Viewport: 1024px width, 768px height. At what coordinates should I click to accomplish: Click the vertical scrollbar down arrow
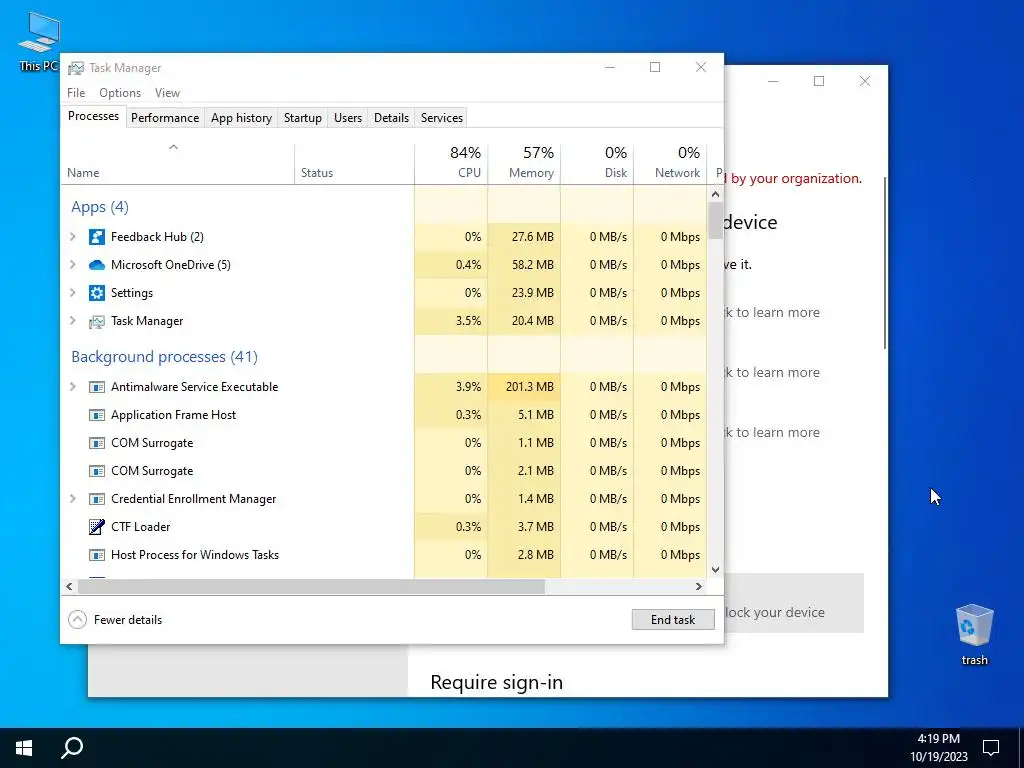tap(715, 569)
